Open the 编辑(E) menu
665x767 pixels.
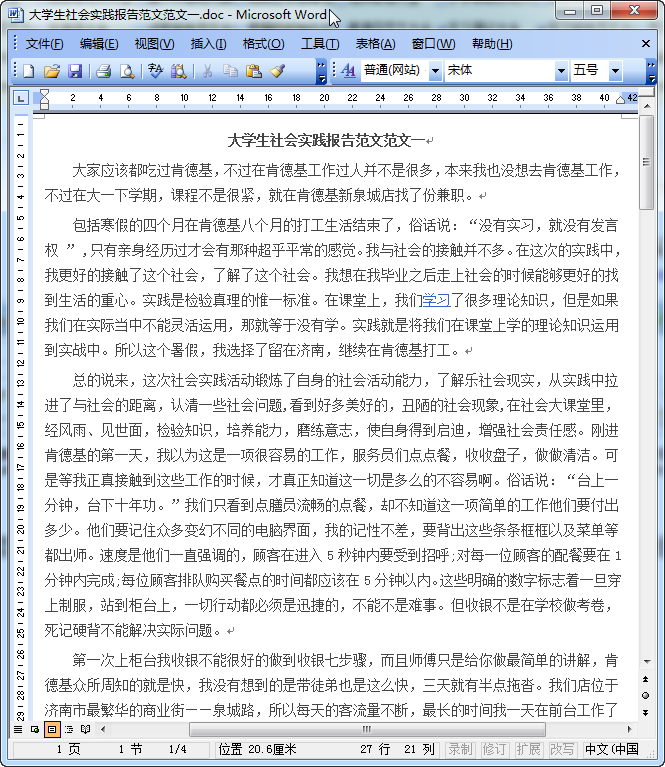point(99,44)
